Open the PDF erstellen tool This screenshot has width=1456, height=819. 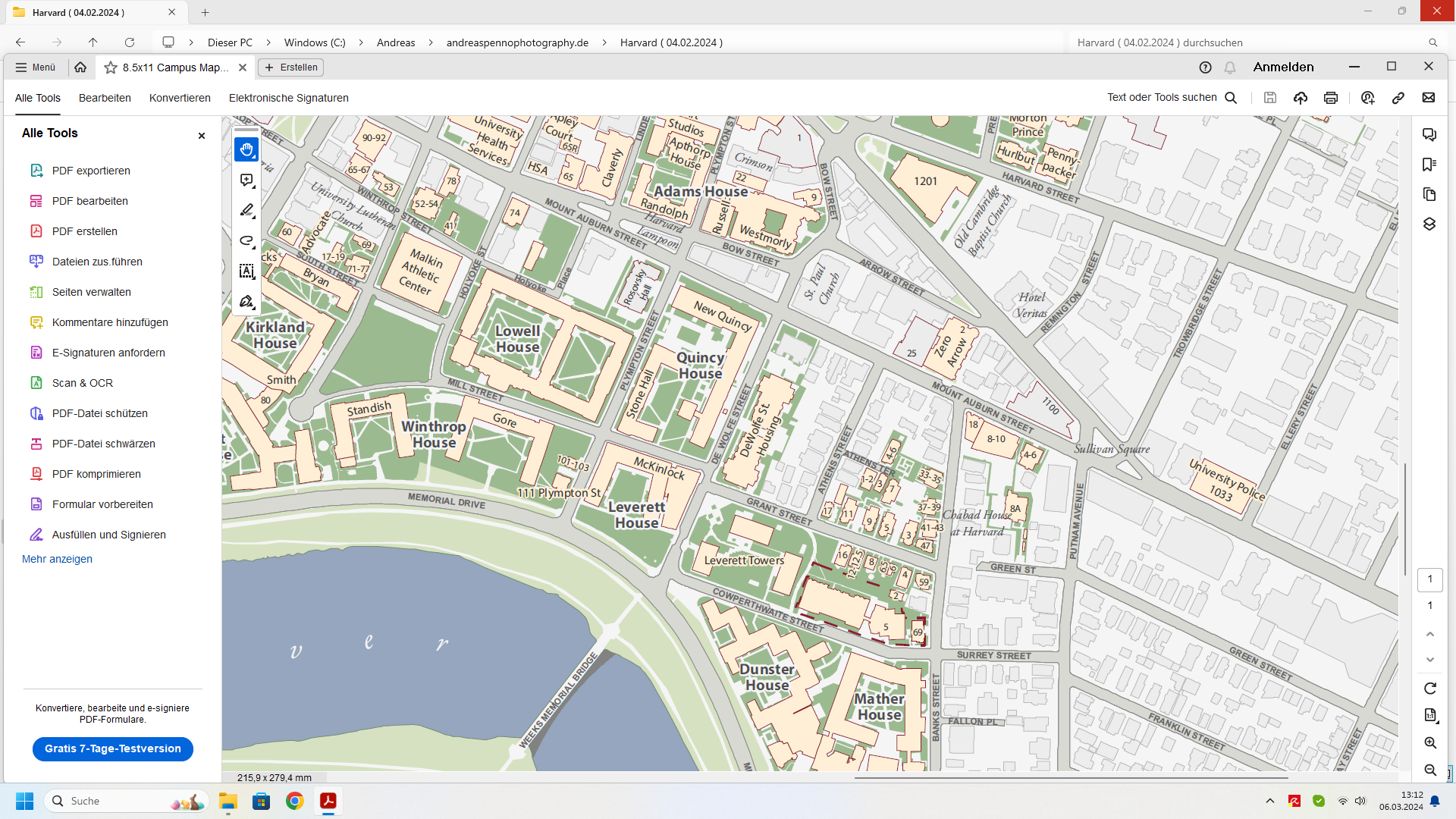click(85, 231)
